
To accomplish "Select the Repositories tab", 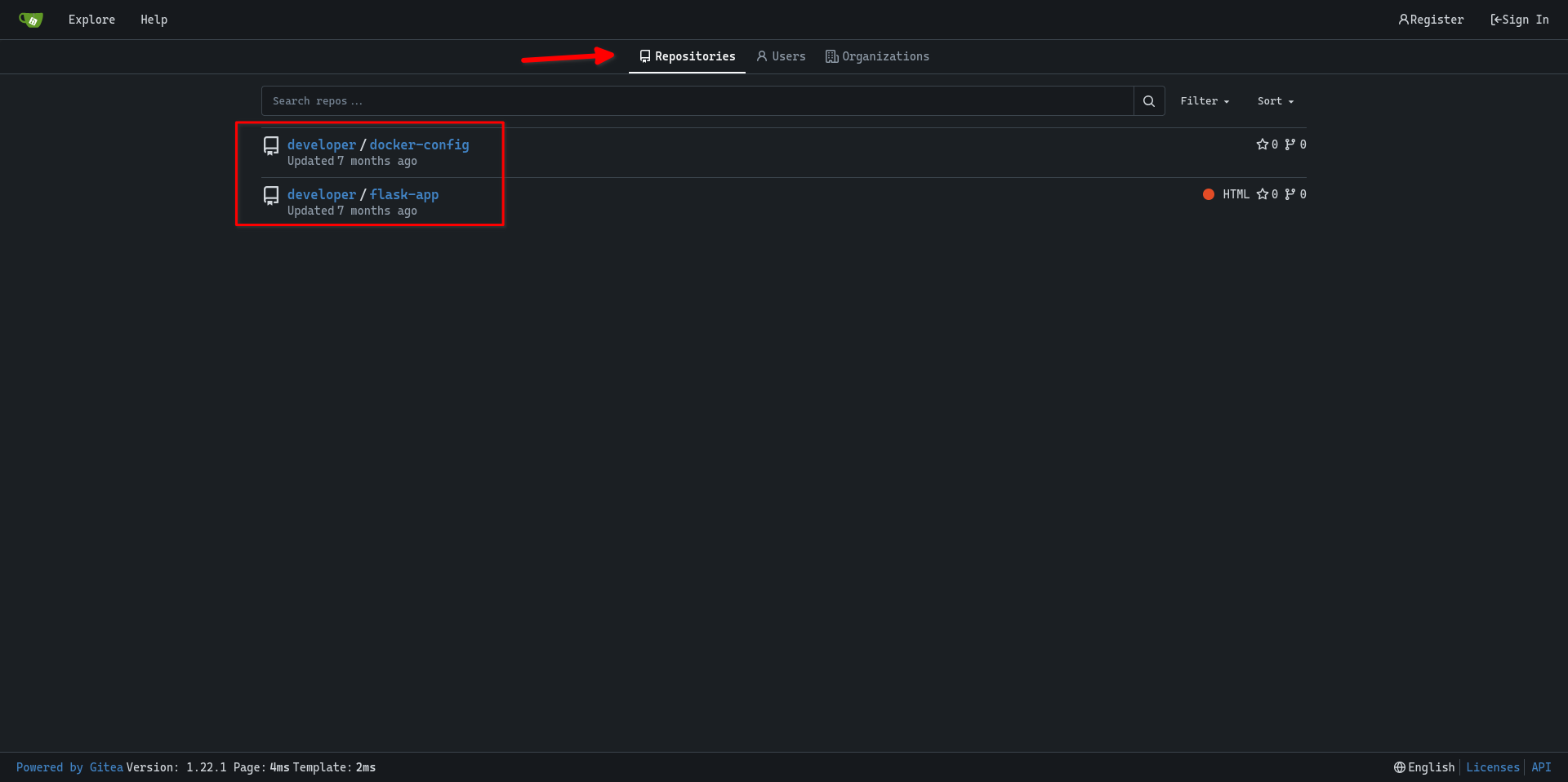I will pyautogui.click(x=687, y=56).
